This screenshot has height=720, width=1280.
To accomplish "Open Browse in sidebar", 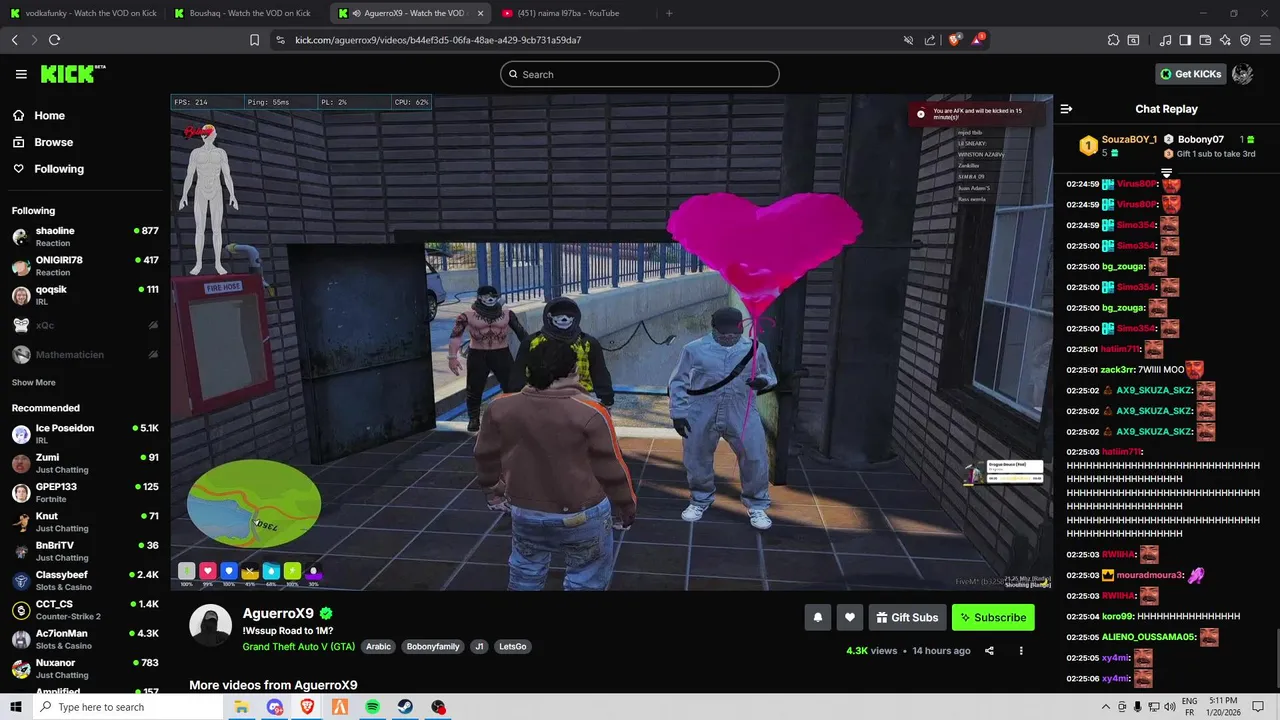I will [43, 142].
